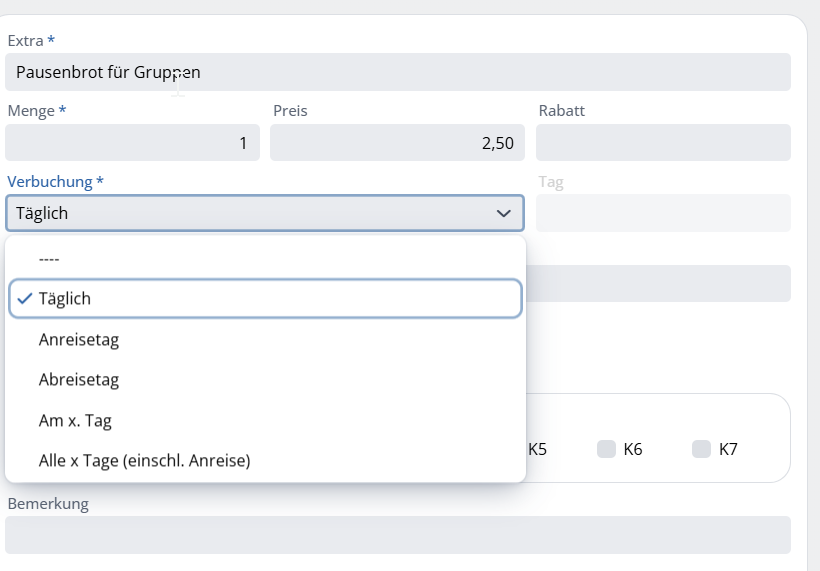
Task: Click the chevron arrow of Verbuchung dropdown
Action: pos(504,213)
